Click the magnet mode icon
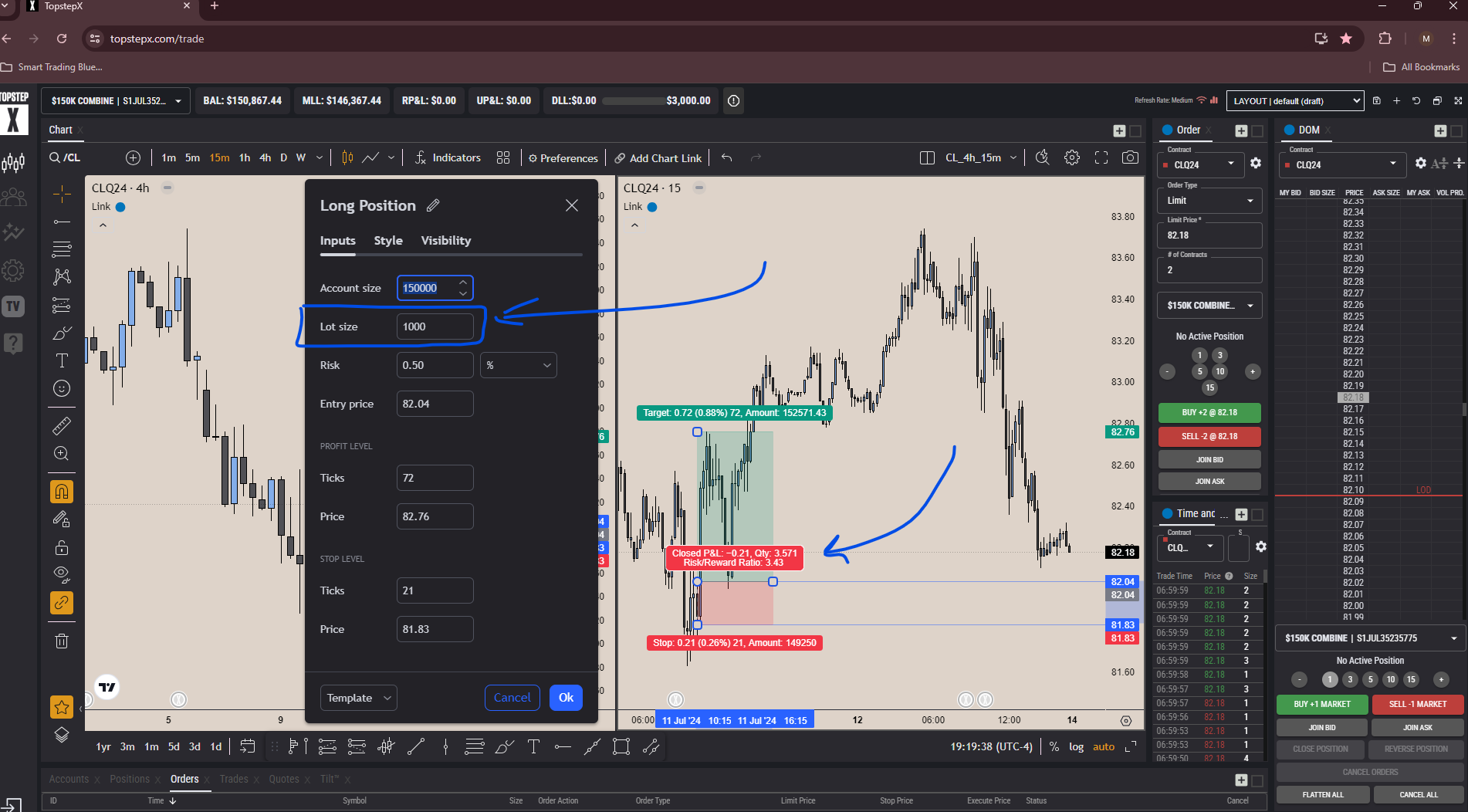The height and width of the screenshot is (812, 1468). (62, 491)
